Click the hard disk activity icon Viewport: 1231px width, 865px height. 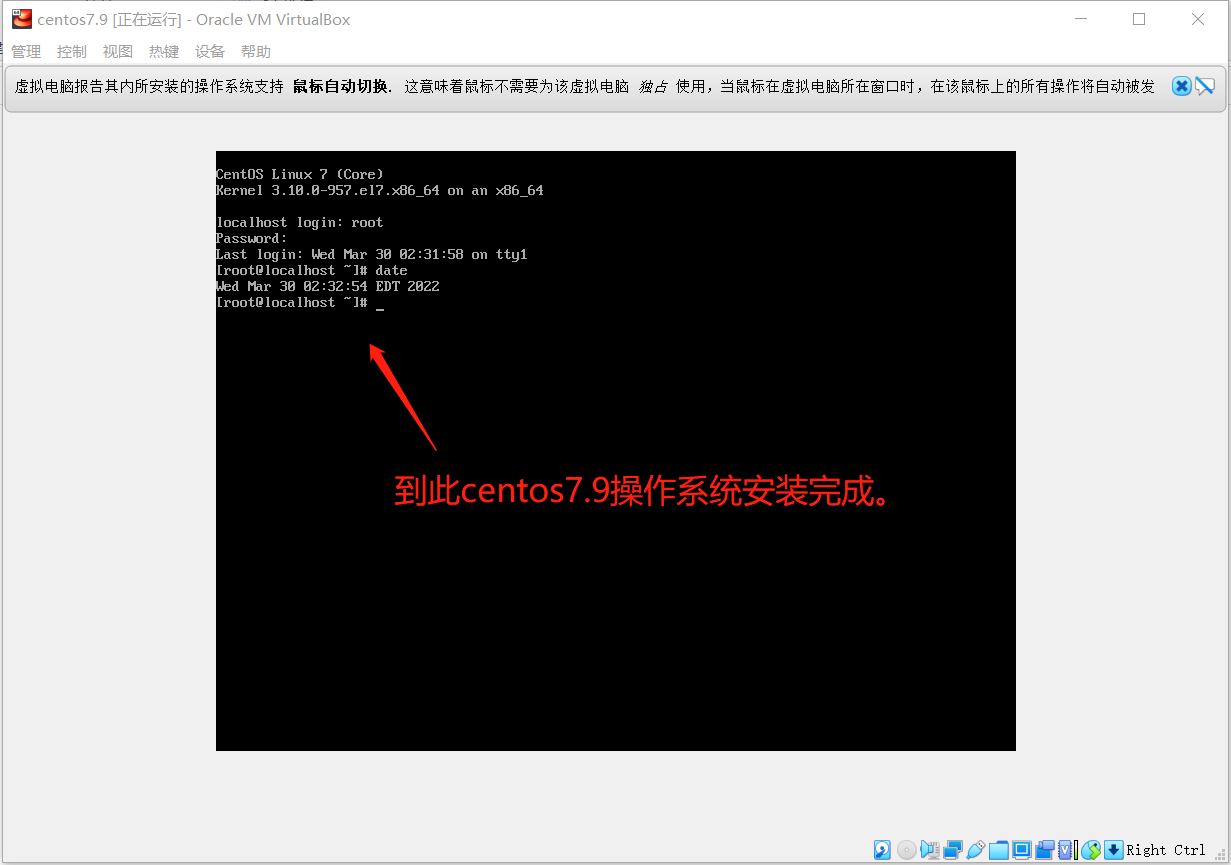coord(882,850)
